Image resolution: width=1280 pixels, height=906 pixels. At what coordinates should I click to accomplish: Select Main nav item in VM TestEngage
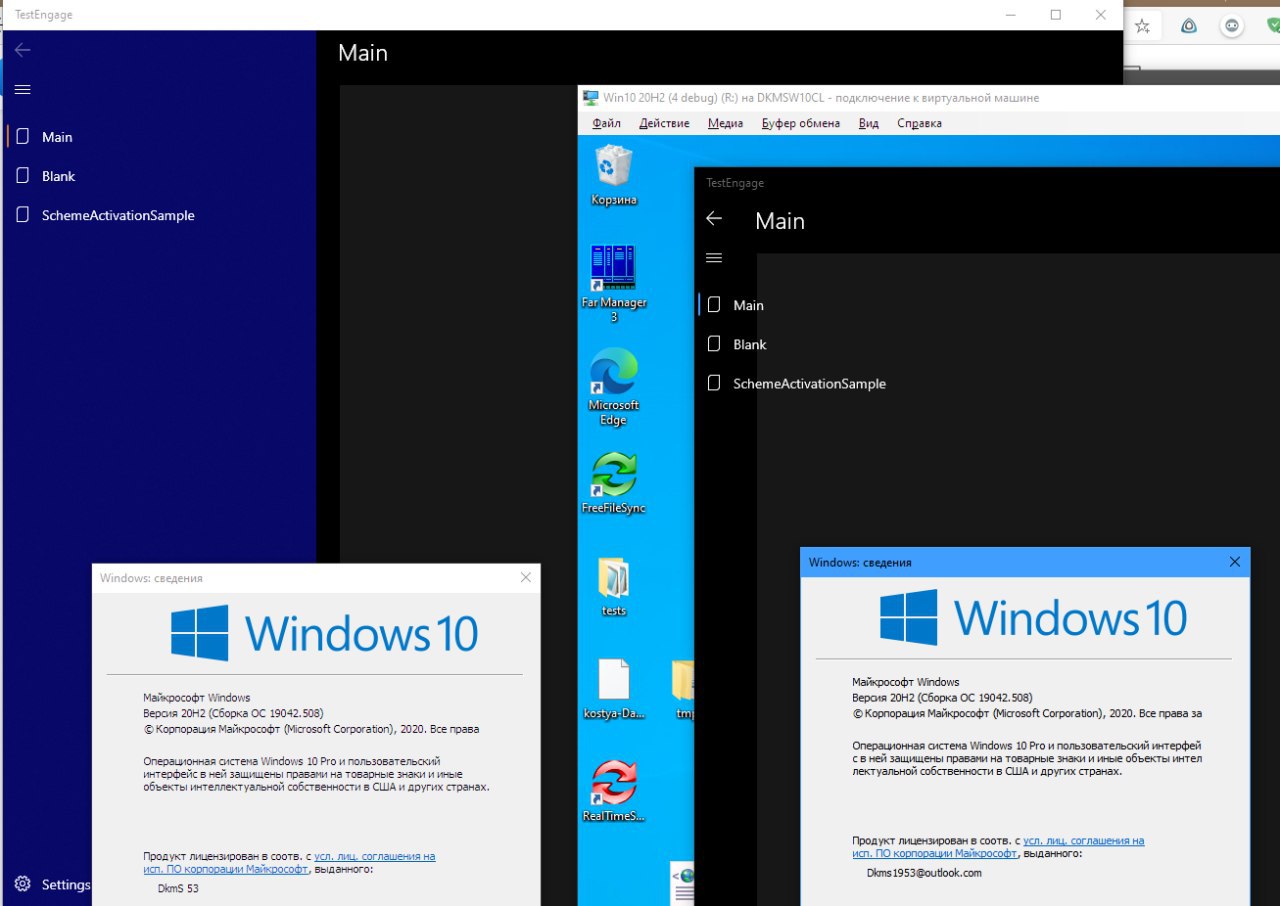click(x=748, y=305)
